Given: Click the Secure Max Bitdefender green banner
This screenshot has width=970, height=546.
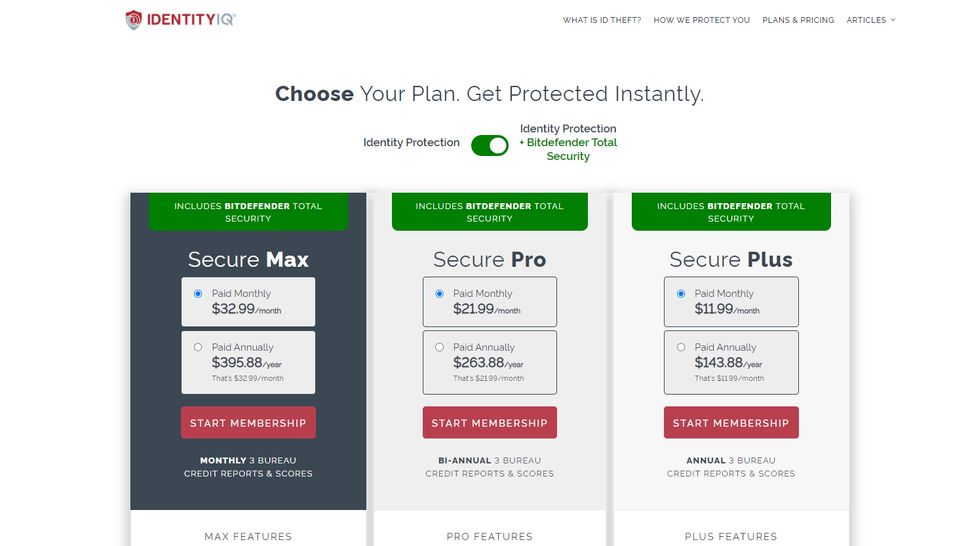Looking at the screenshot, I should click(x=248, y=212).
